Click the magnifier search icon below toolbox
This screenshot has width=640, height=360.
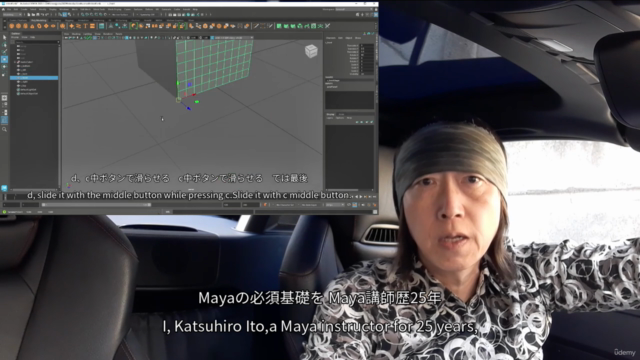(4, 129)
